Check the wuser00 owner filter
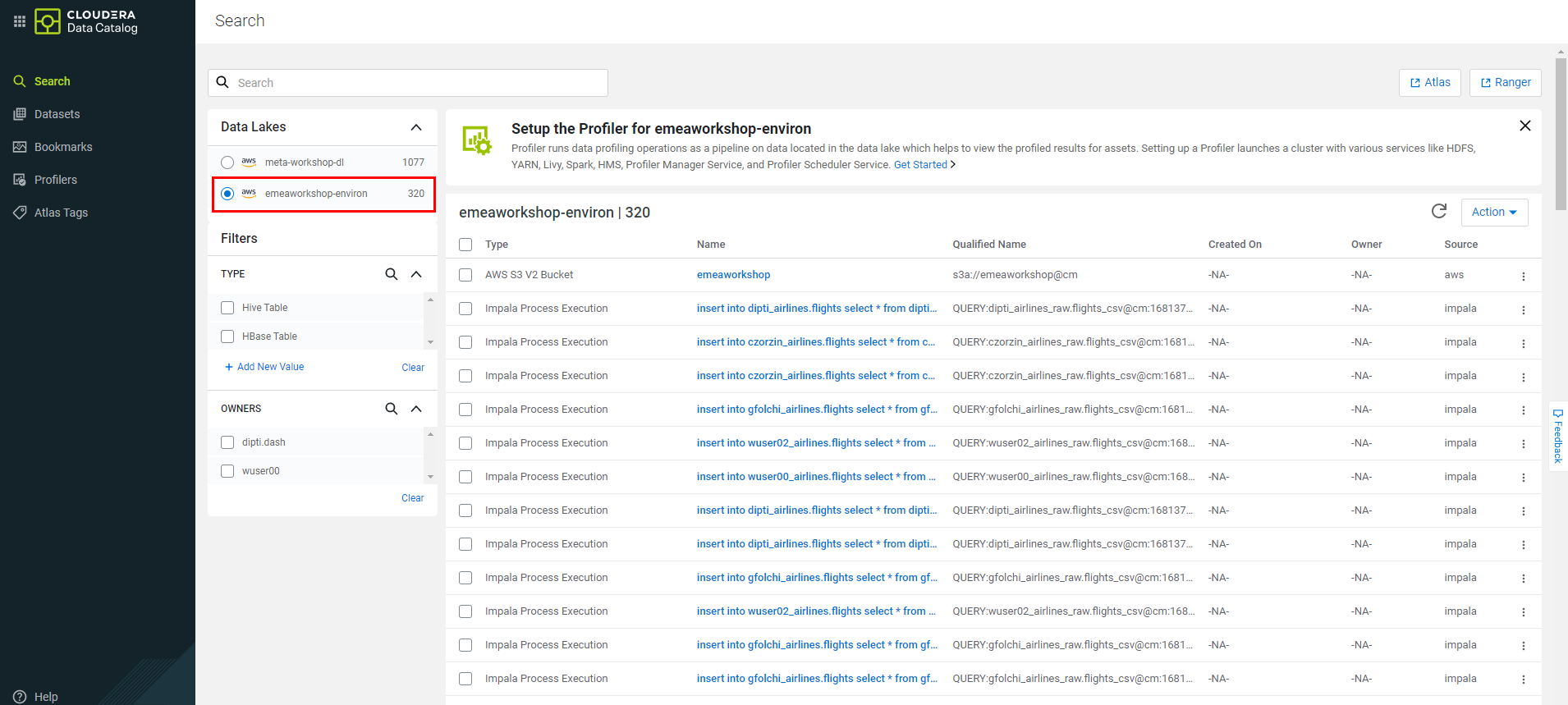This screenshot has height=705, width=1568. pos(227,471)
